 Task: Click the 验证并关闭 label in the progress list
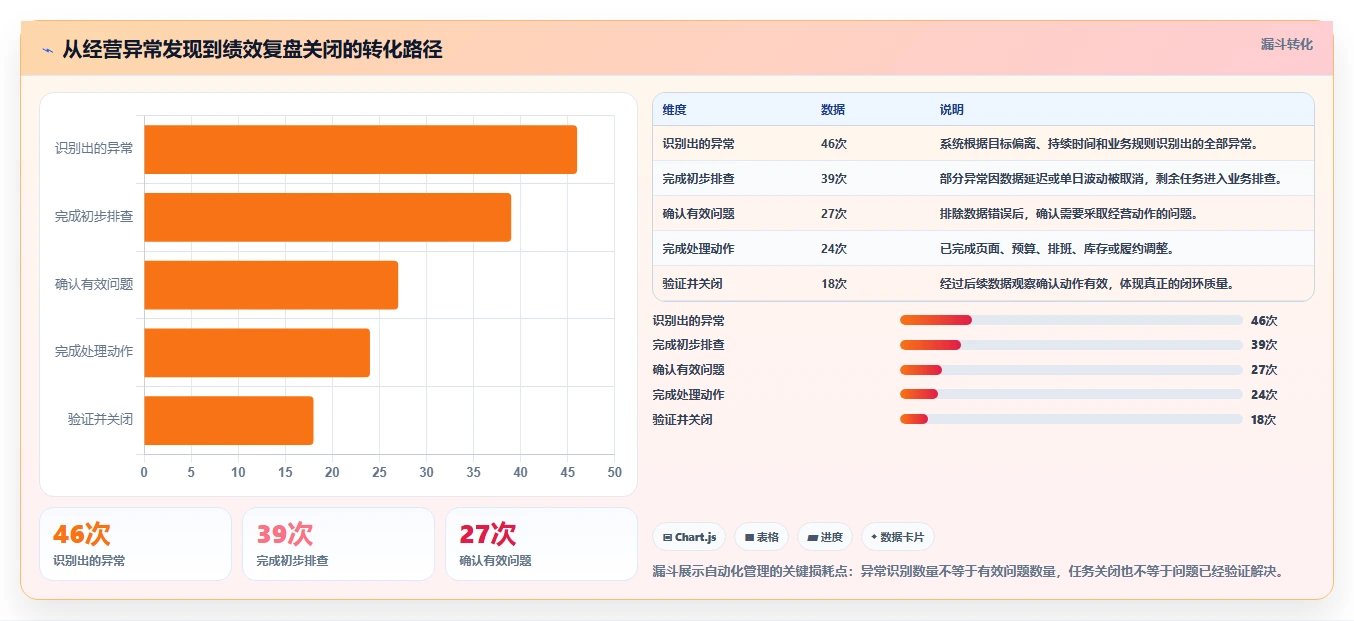[x=683, y=420]
